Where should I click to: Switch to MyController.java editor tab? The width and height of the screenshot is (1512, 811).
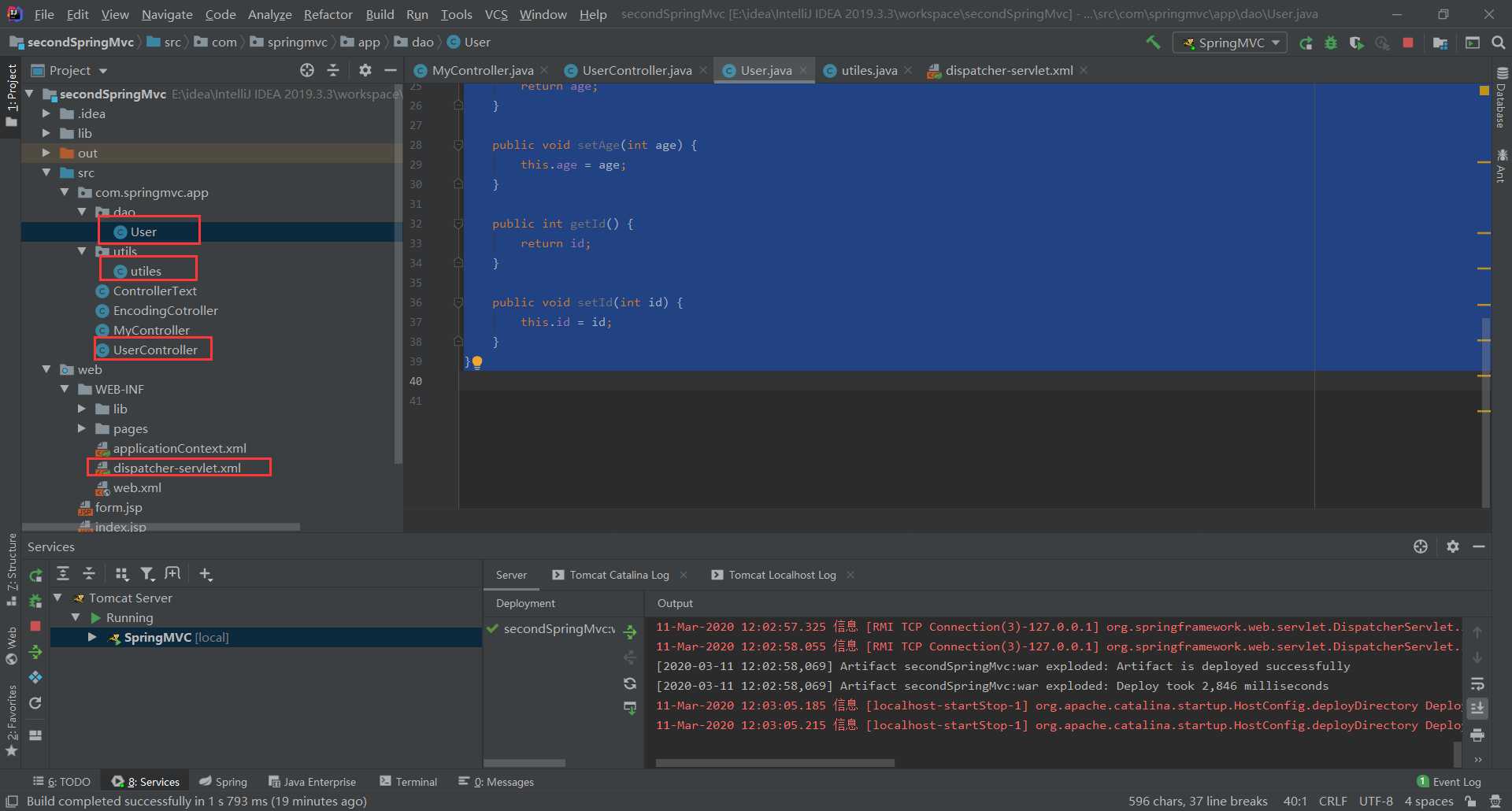tap(482, 70)
